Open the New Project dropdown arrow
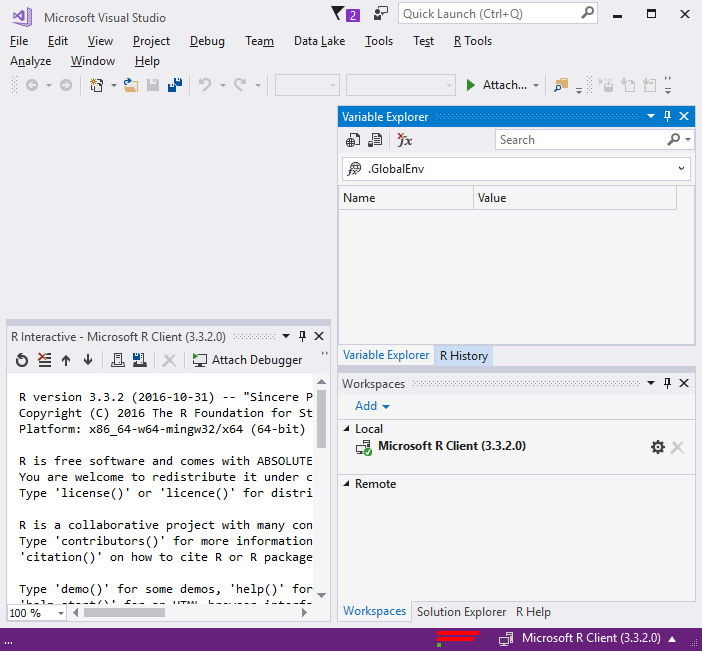This screenshot has height=651, width=702. click(114, 85)
